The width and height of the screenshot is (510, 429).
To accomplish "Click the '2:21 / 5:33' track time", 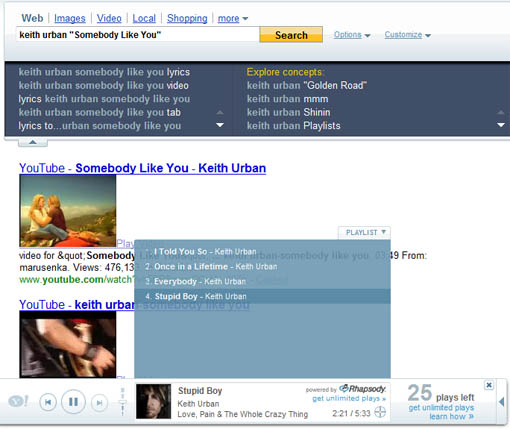I will click(351, 413).
